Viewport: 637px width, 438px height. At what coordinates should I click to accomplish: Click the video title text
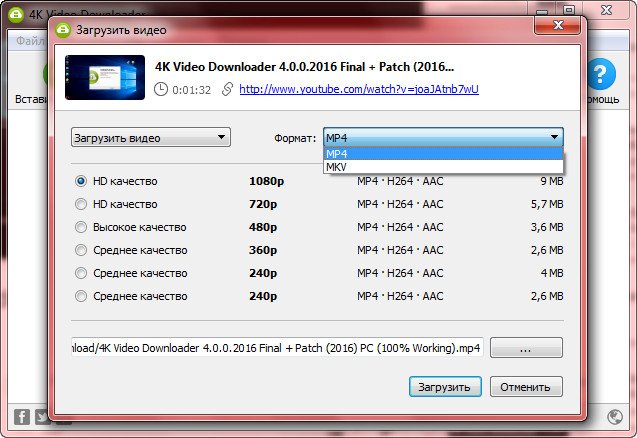pyautogui.click(x=304, y=67)
